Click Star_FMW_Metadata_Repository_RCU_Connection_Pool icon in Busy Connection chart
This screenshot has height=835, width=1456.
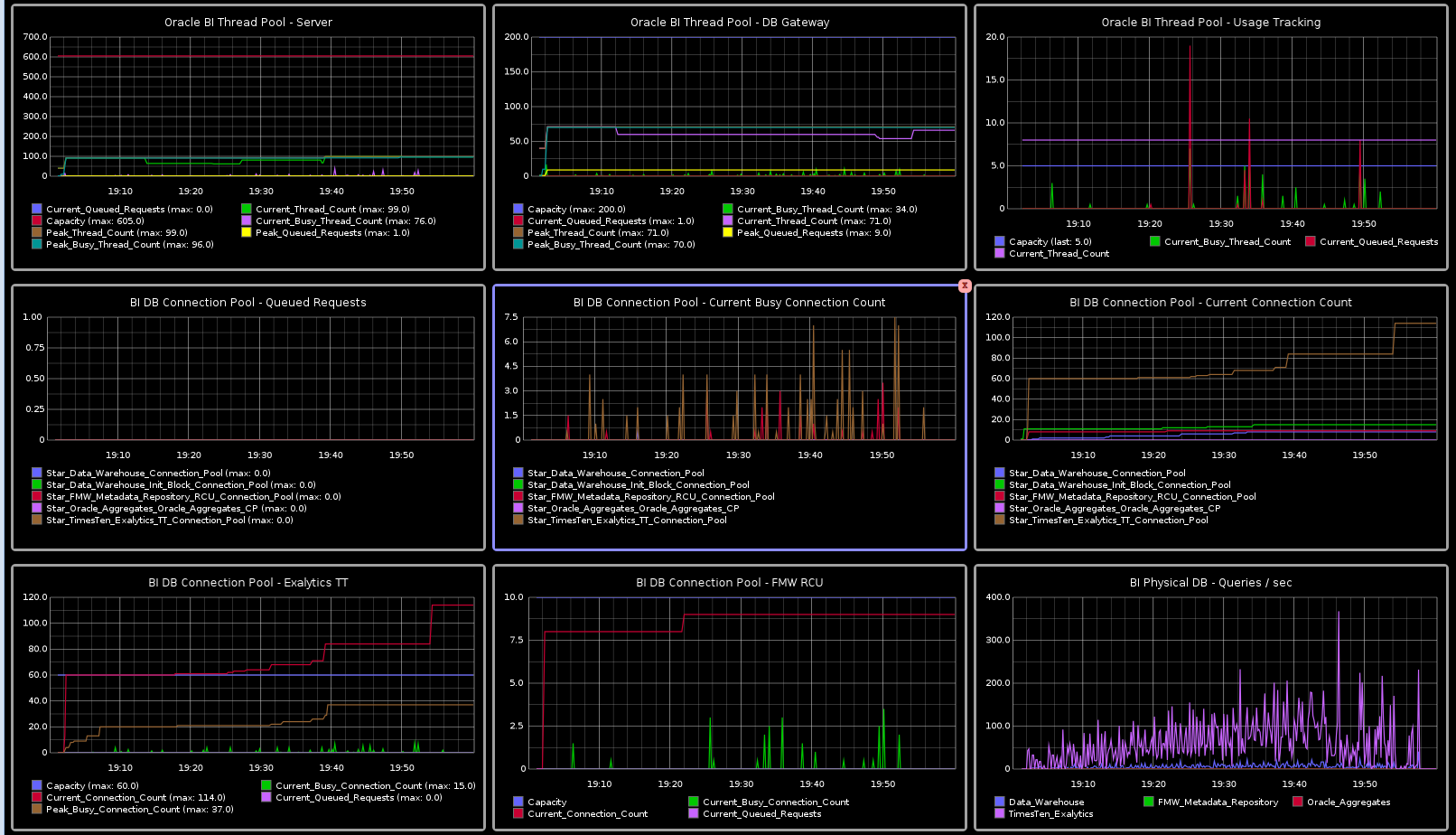point(518,496)
